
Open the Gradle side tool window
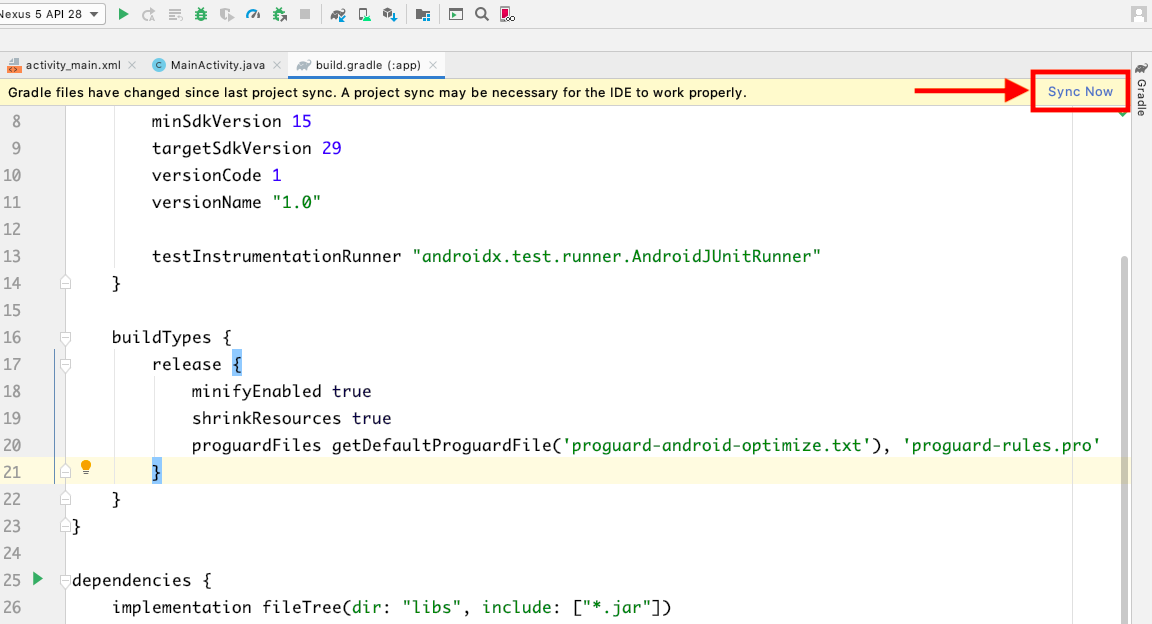1141,90
